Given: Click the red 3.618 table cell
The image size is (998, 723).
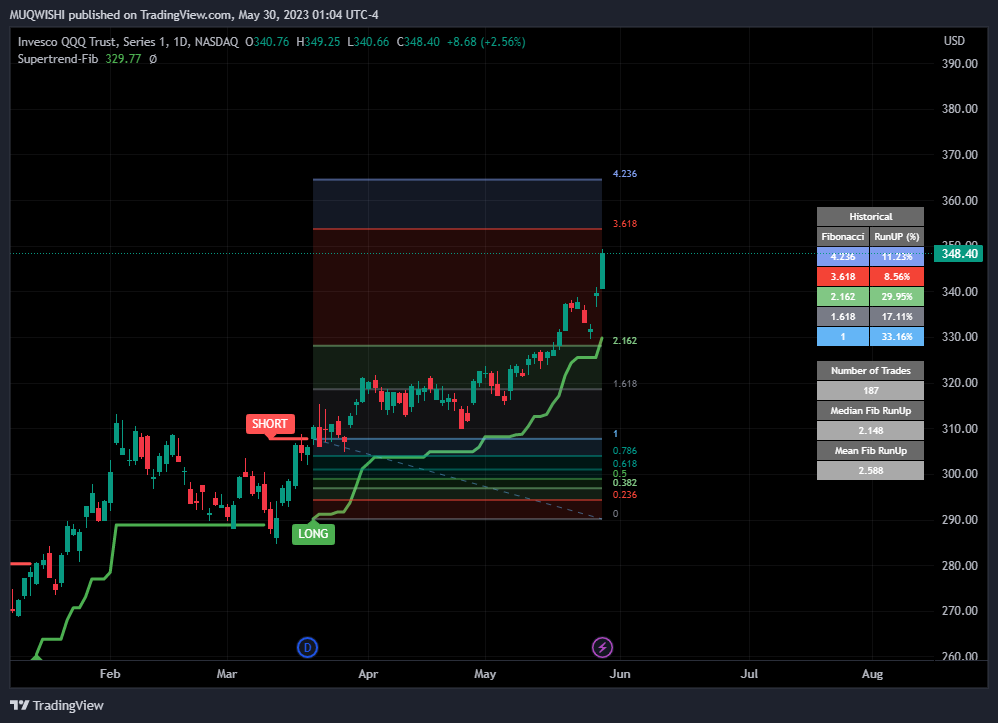Looking at the screenshot, I should point(843,276).
